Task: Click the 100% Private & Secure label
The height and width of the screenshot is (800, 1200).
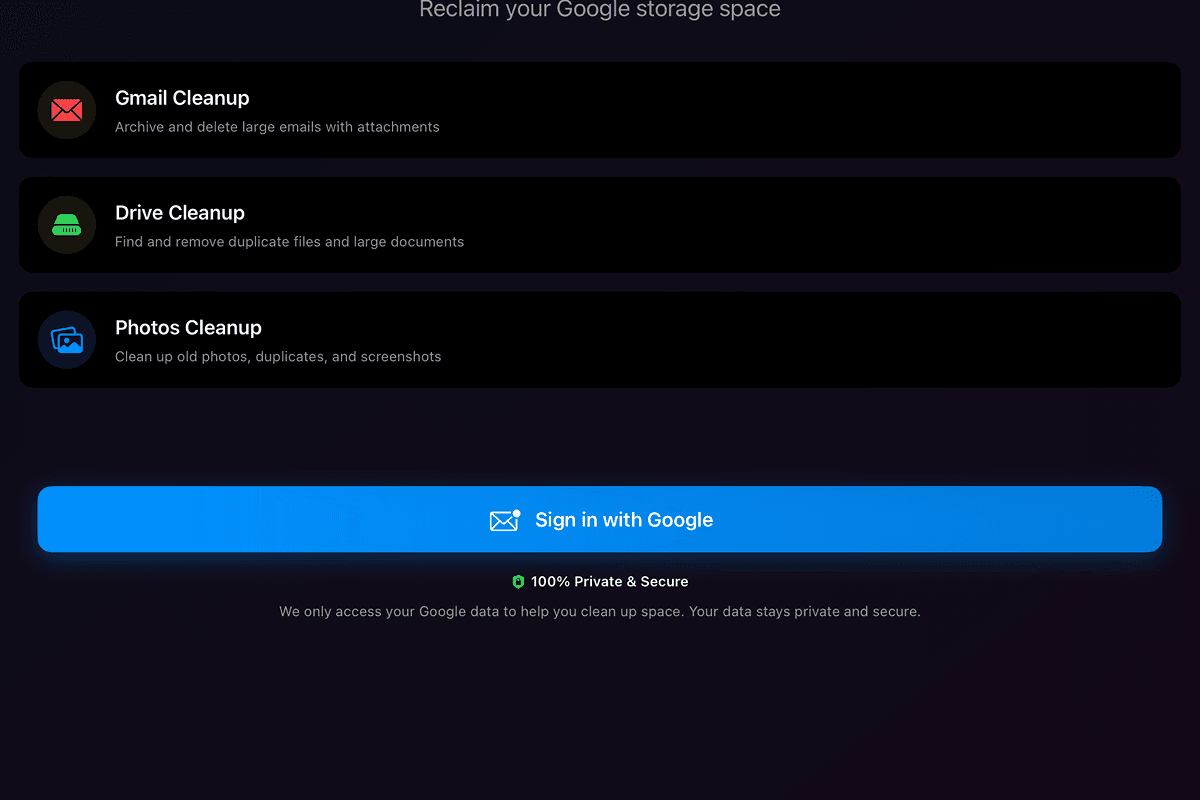Action: click(609, 581)
